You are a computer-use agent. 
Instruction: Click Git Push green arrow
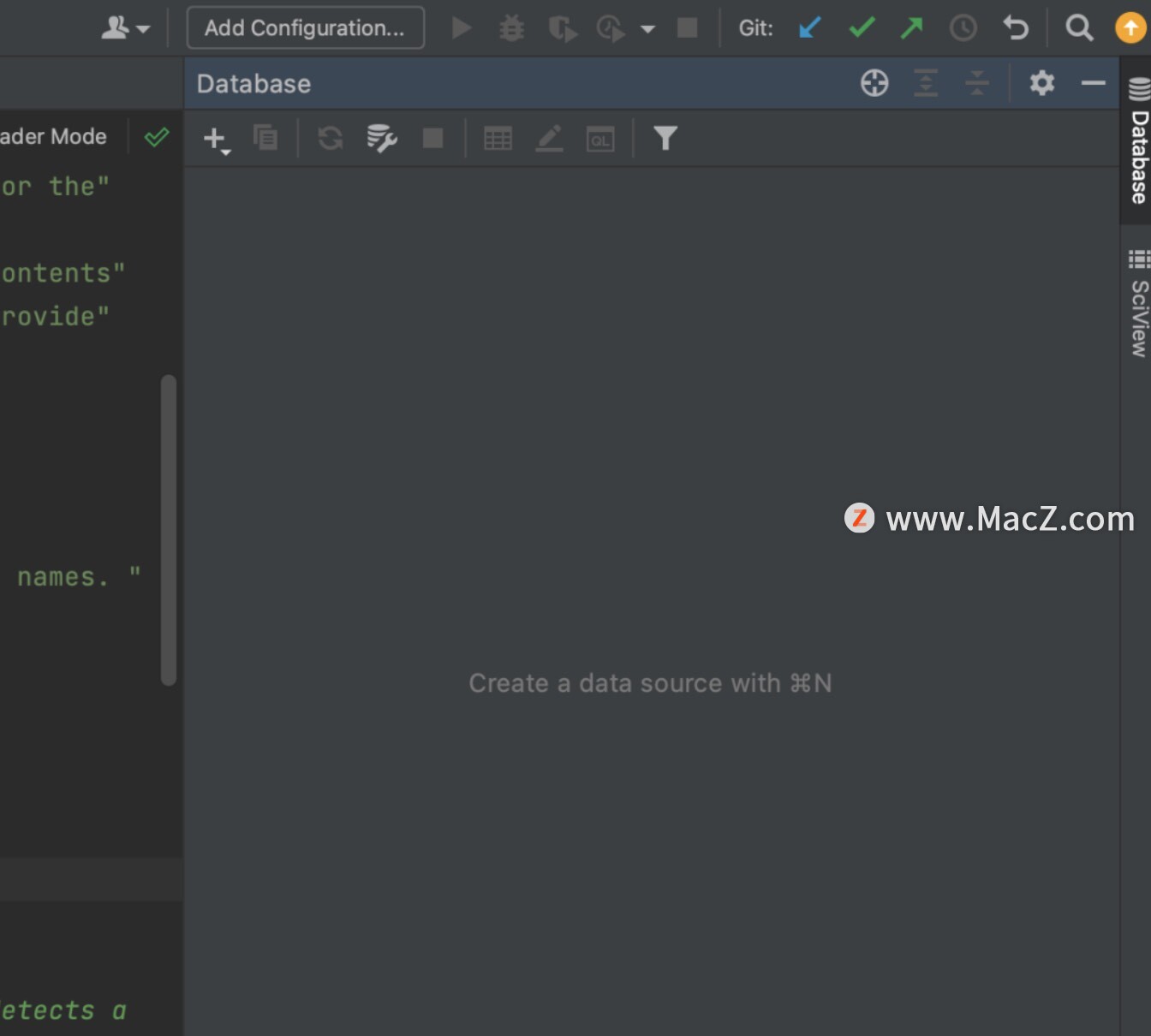[x=912, y=28]
